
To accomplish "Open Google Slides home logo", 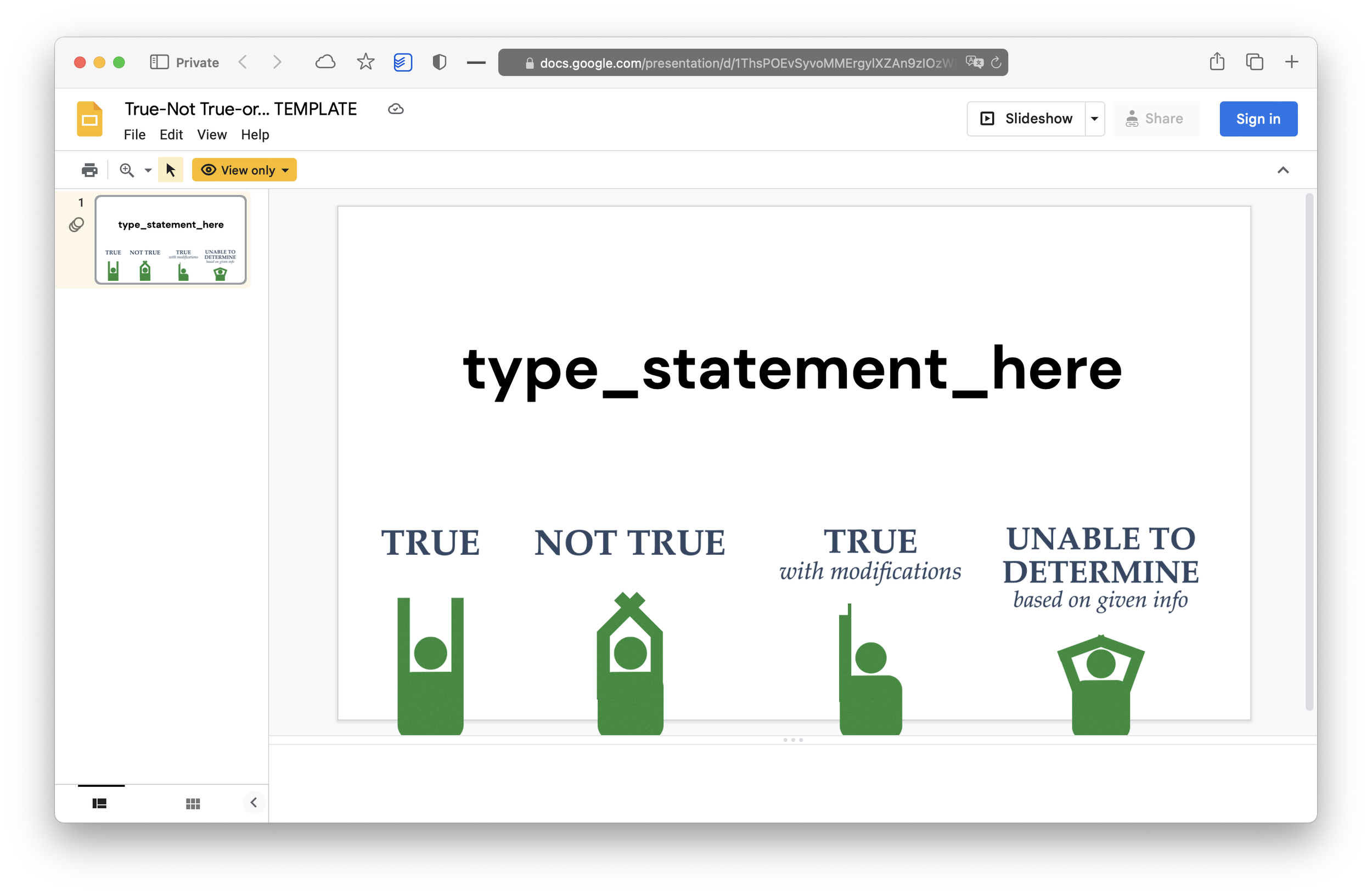I will pos(90,119).
